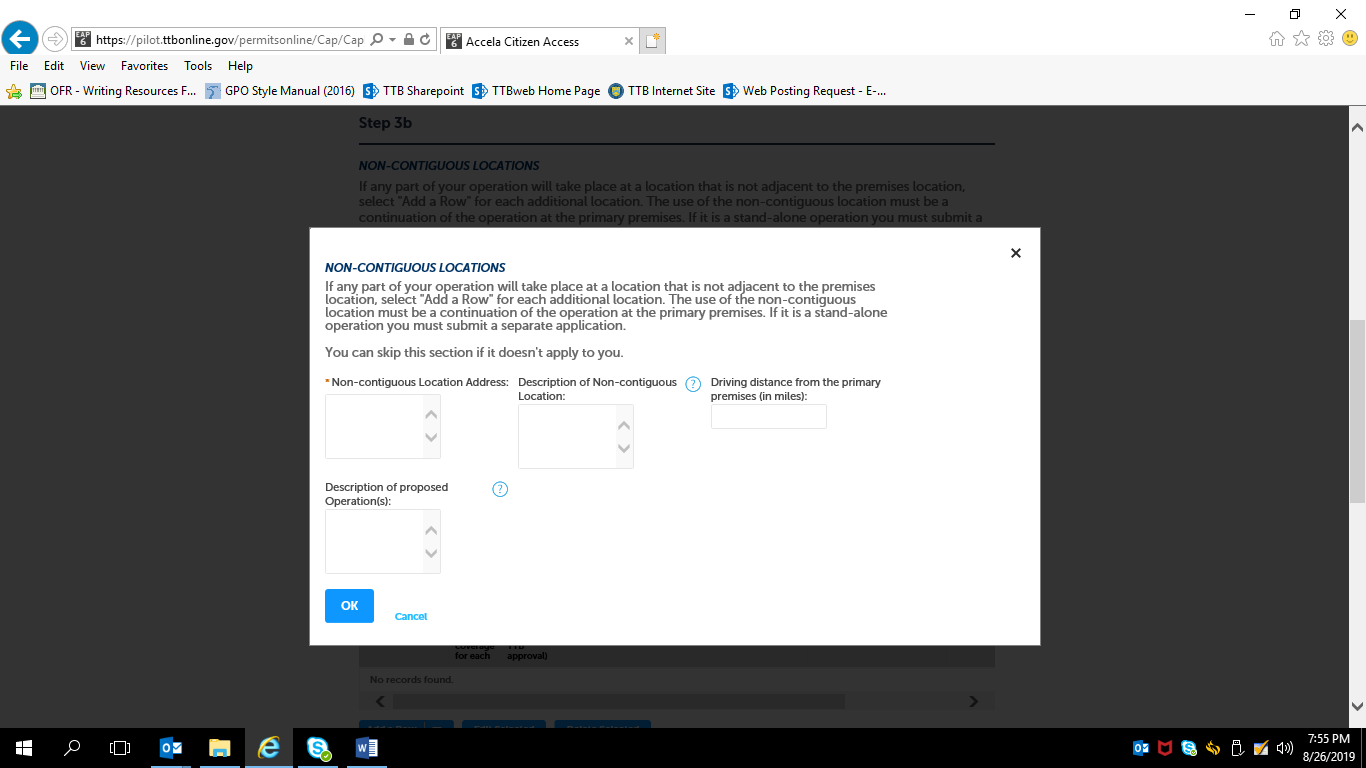Viewport: 1366px width, 768px height.
Task: Click up arrow in Description of Non-contiguous Location box
Action: (624, 424)
